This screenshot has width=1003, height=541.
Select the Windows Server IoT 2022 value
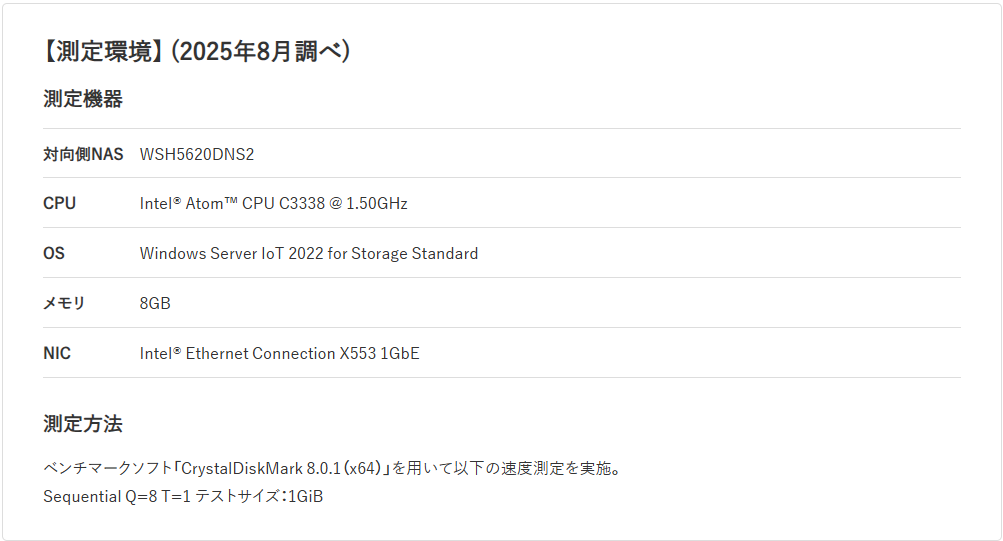coord(308,254)
